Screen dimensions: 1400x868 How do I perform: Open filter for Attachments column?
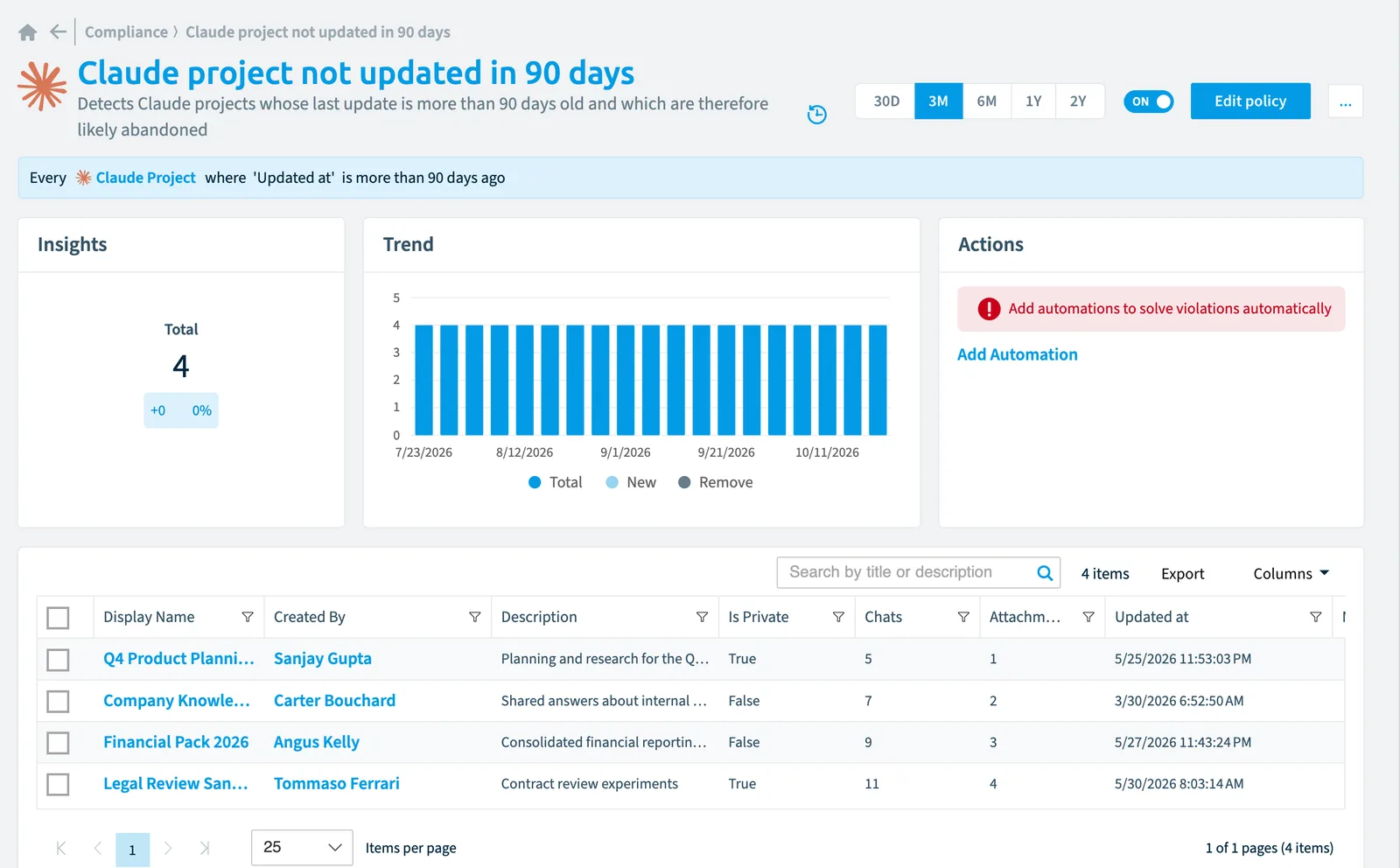[x=1088, y=617]
